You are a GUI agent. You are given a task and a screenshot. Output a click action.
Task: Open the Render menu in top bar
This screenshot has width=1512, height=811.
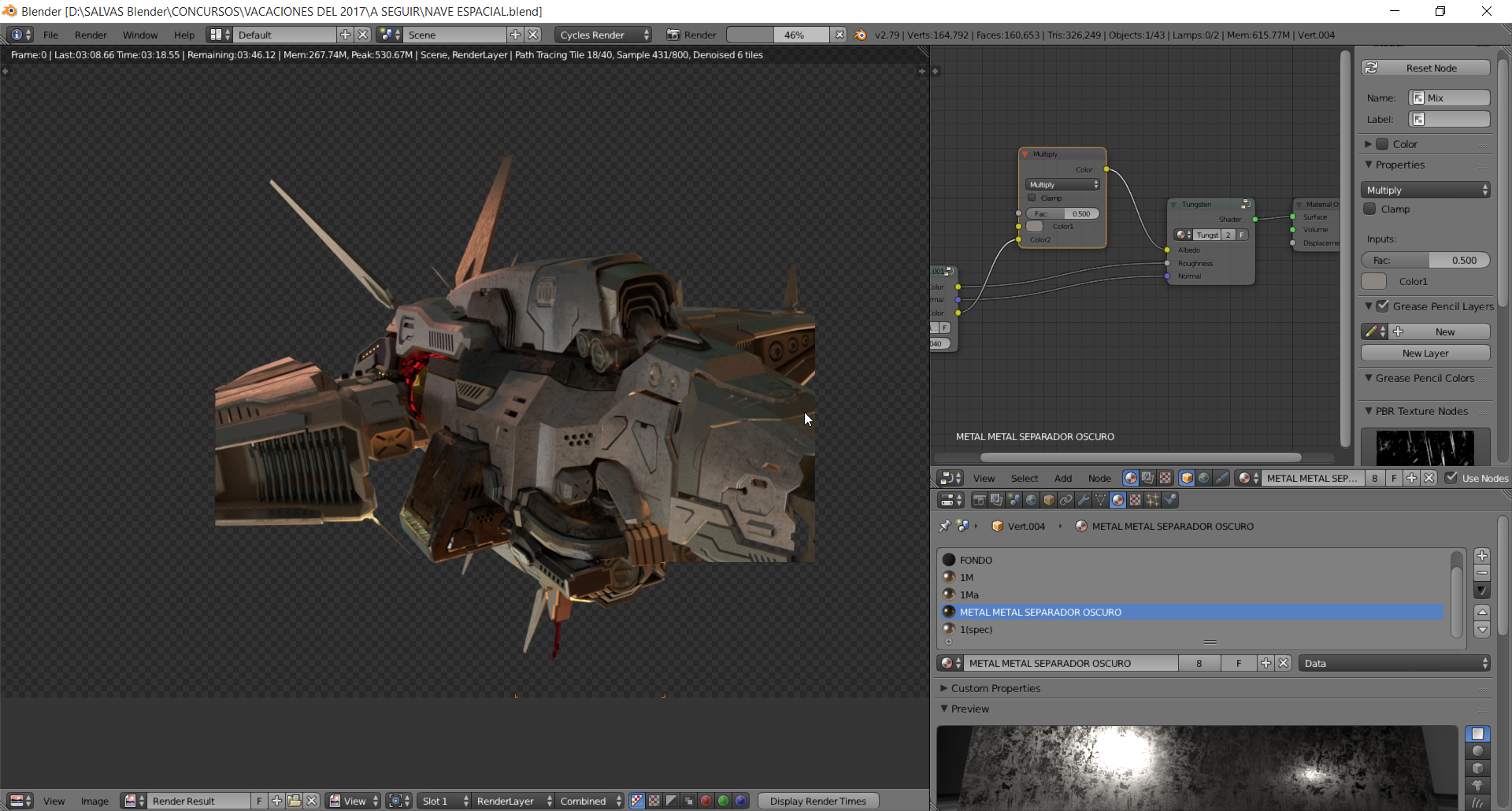(x=91, y=35)
